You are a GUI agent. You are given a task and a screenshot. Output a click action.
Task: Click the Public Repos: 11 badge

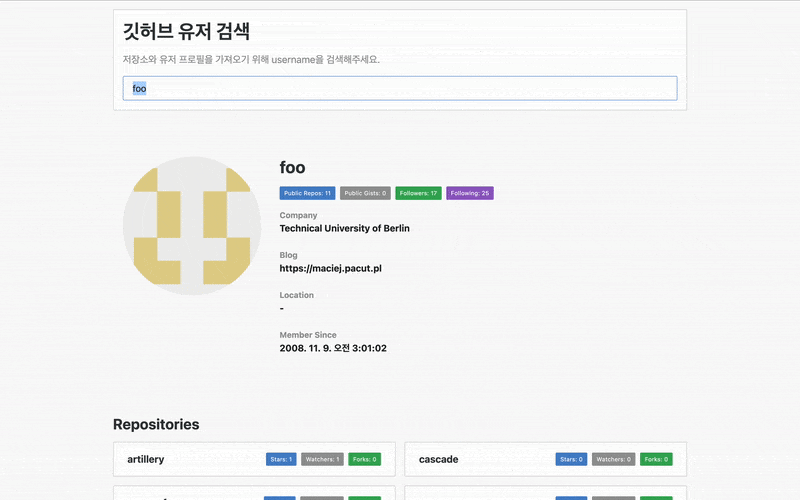(x=307, y=193)
